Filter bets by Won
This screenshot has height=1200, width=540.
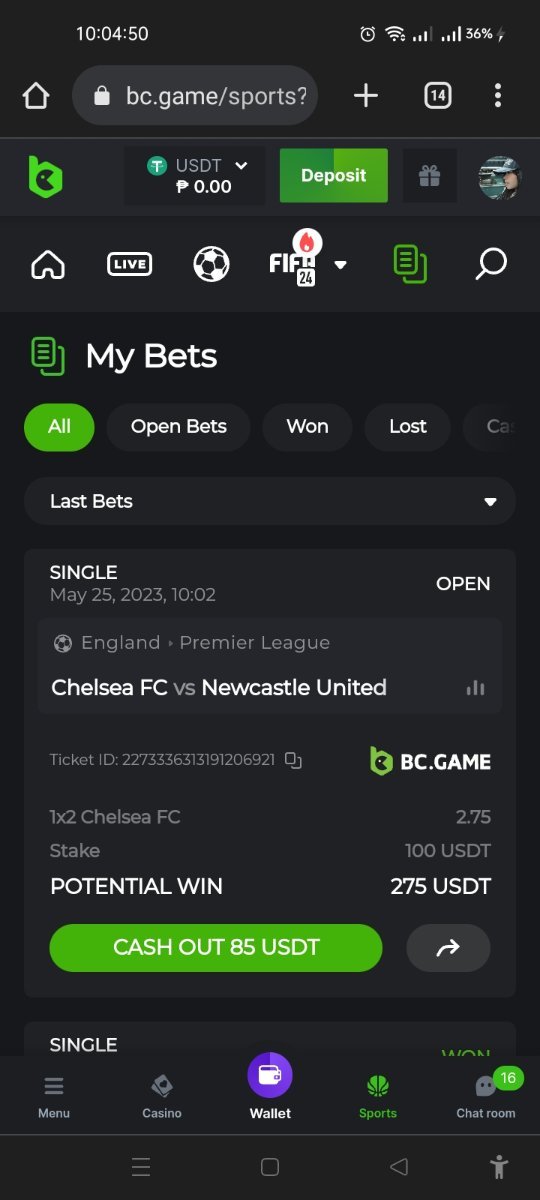[x=307, y=427]
